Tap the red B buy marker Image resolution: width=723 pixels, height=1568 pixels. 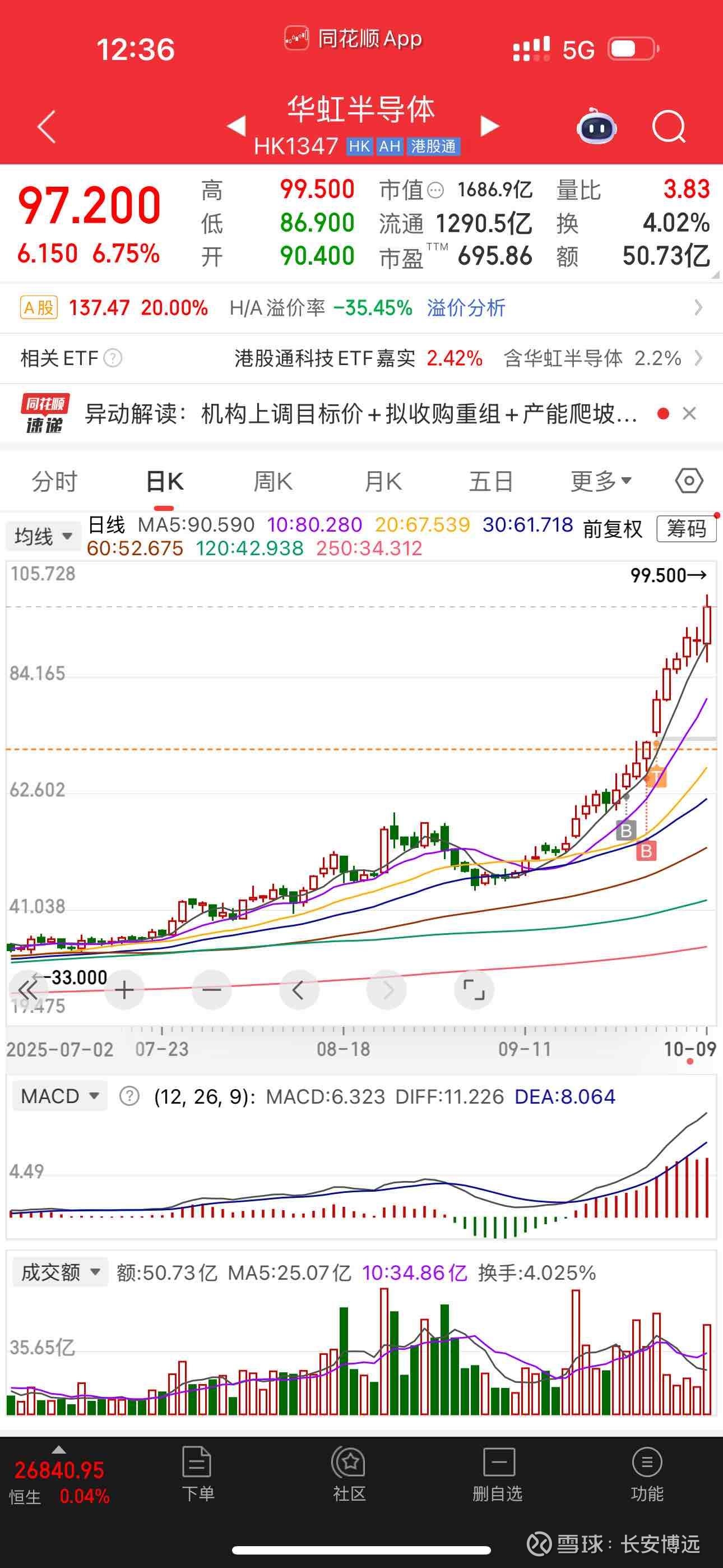pyautogui.click(x=646, y=850)
